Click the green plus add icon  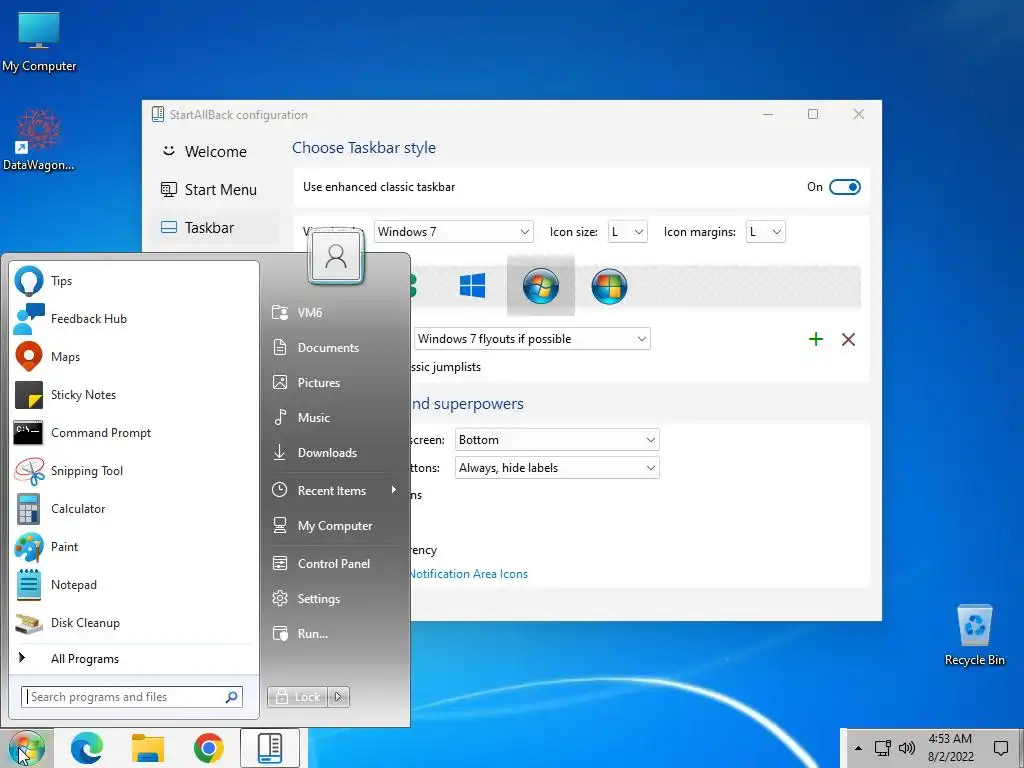point(816,339)
